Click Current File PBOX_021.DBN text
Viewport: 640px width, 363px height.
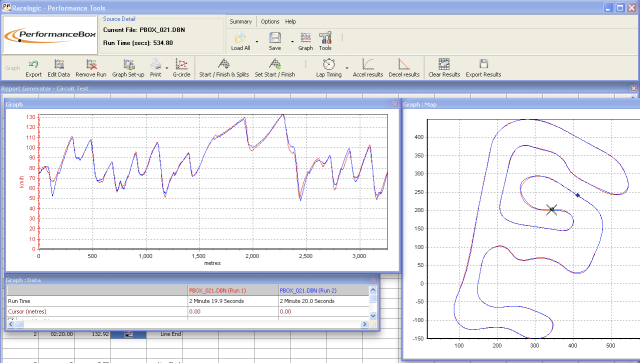(x=144, y=30)
